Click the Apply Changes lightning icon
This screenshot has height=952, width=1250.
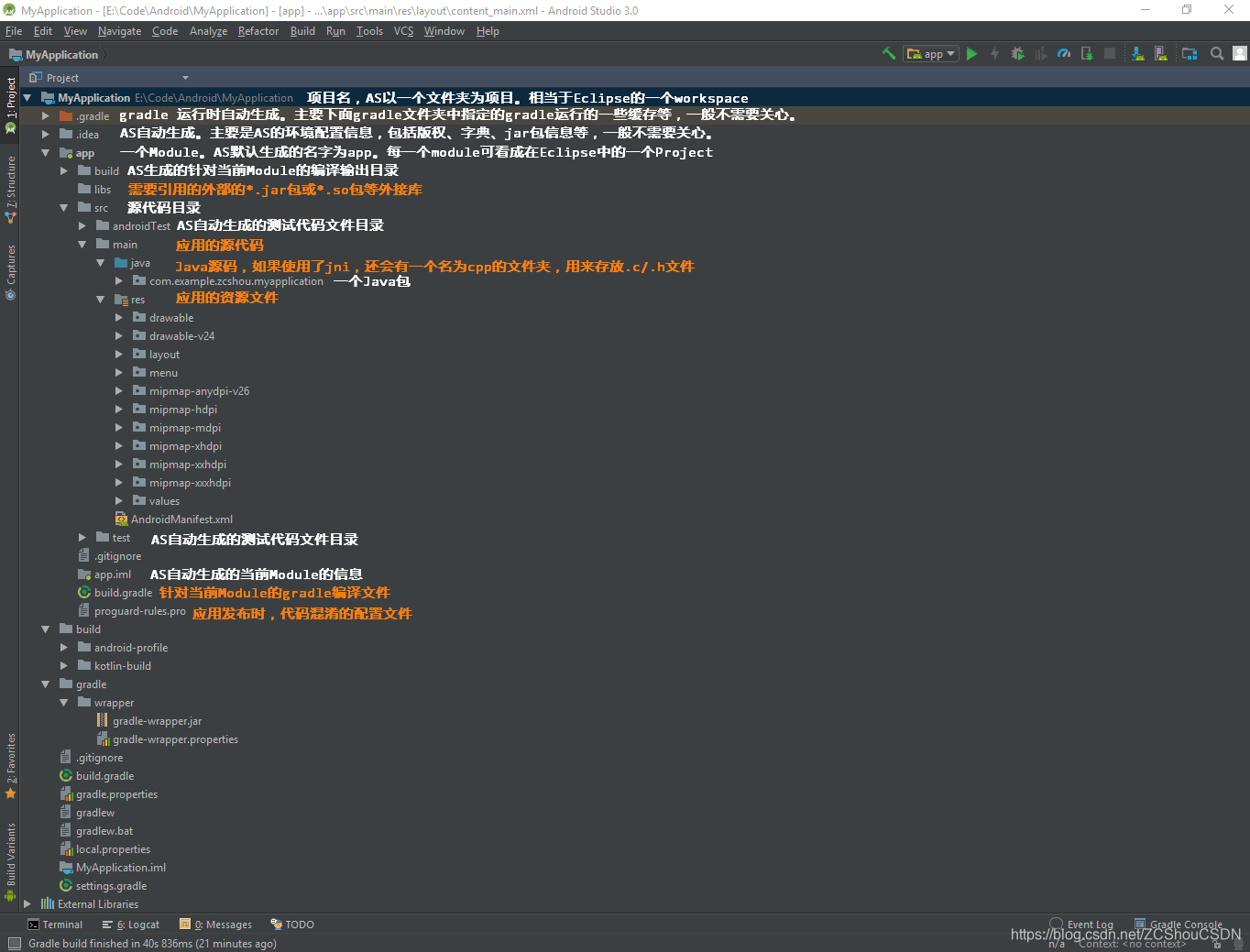coord(994,54)
